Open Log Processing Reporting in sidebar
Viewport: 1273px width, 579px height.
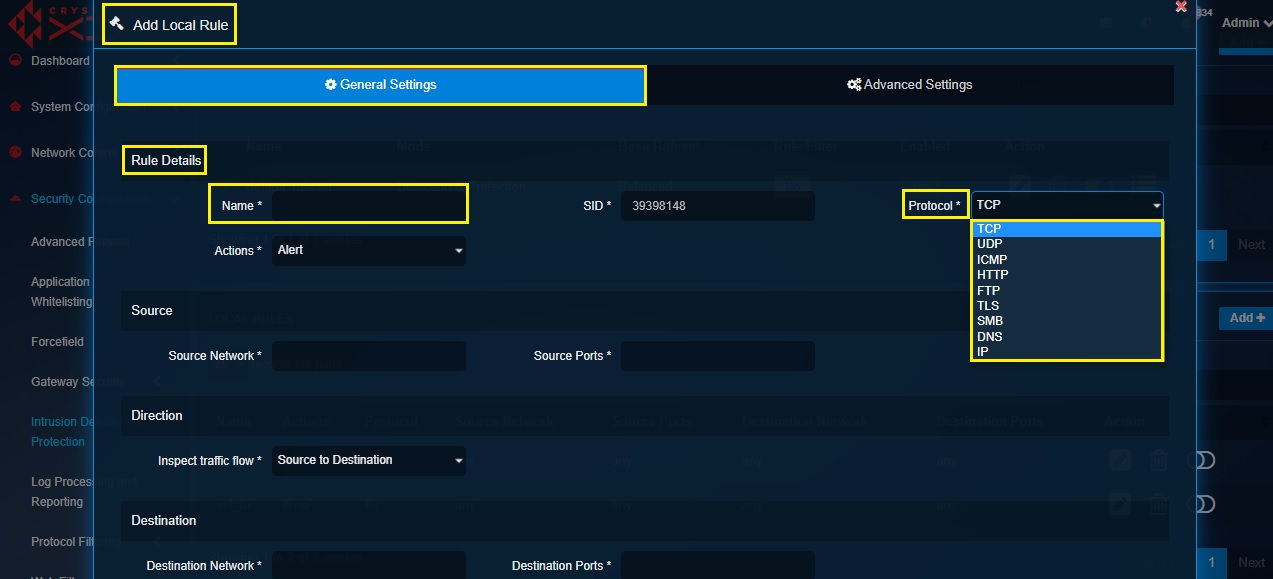pyautogui.click(x=61, y=492)
